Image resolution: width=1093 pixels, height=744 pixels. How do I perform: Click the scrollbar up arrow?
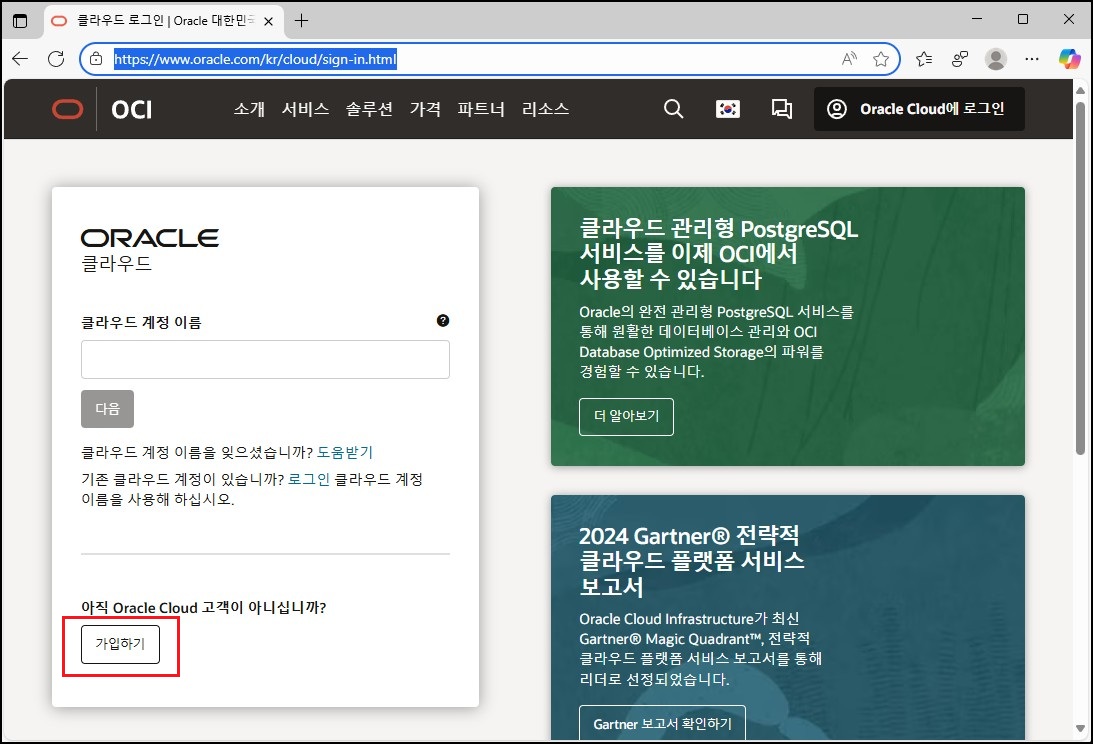[x=1080, y=91]
